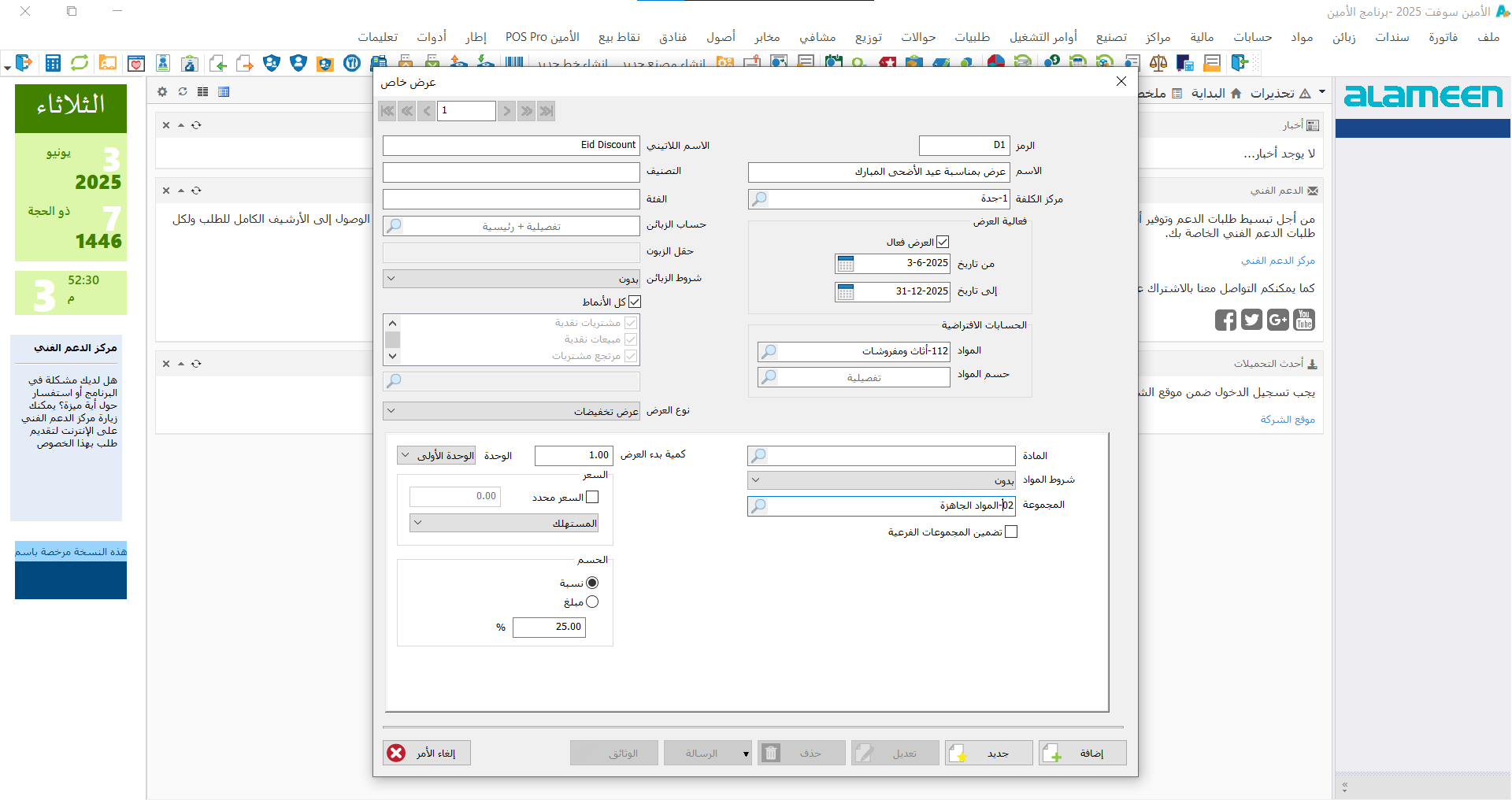This screenshot has width=1512, height=800.
Task: Click the balance scales toolbar icon
Action: [1158, 63]
